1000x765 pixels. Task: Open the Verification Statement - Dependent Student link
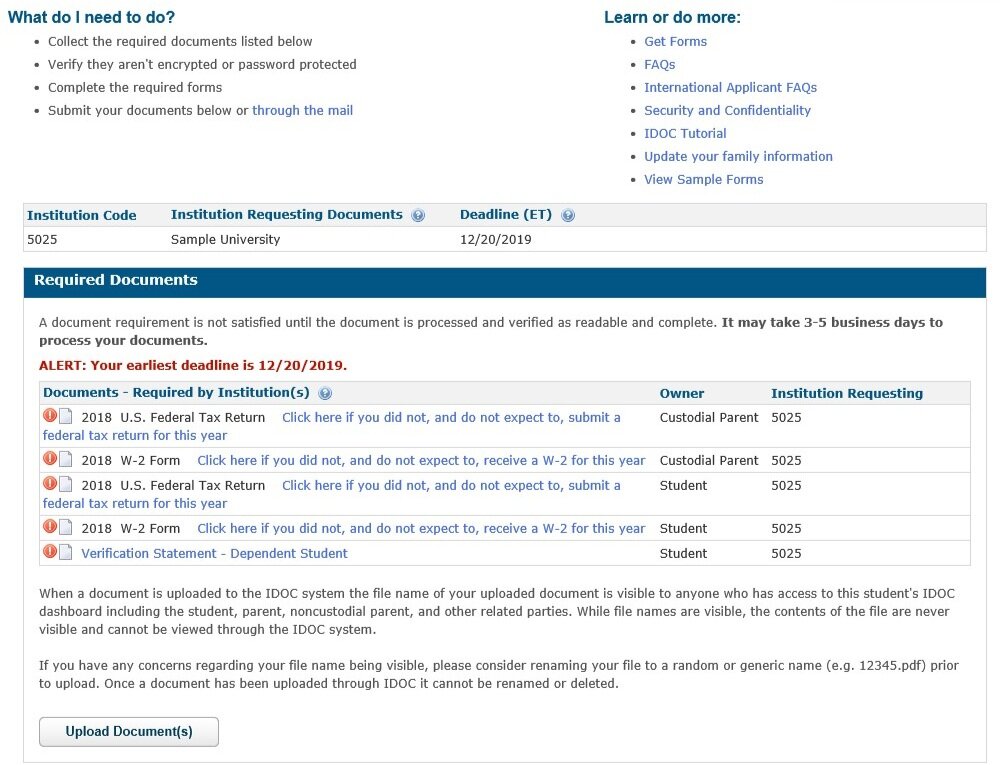pyautogui.click(x=214, y=553)
